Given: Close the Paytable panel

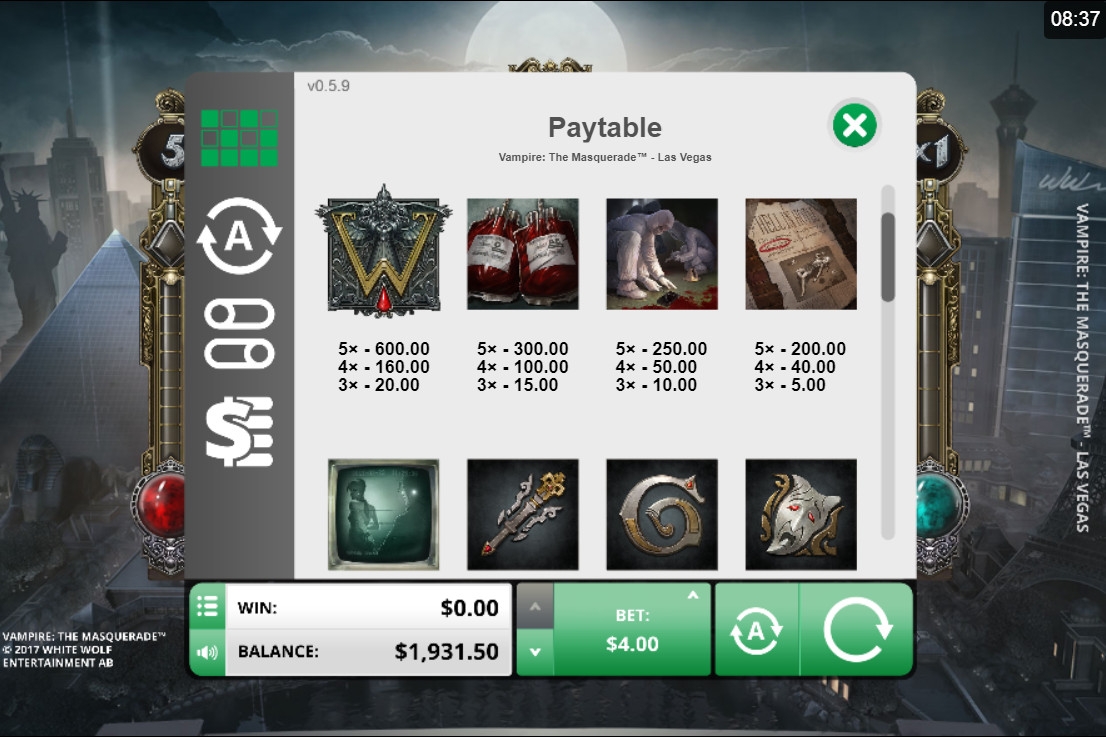Looking at the screenshot, I should [854, 126].
